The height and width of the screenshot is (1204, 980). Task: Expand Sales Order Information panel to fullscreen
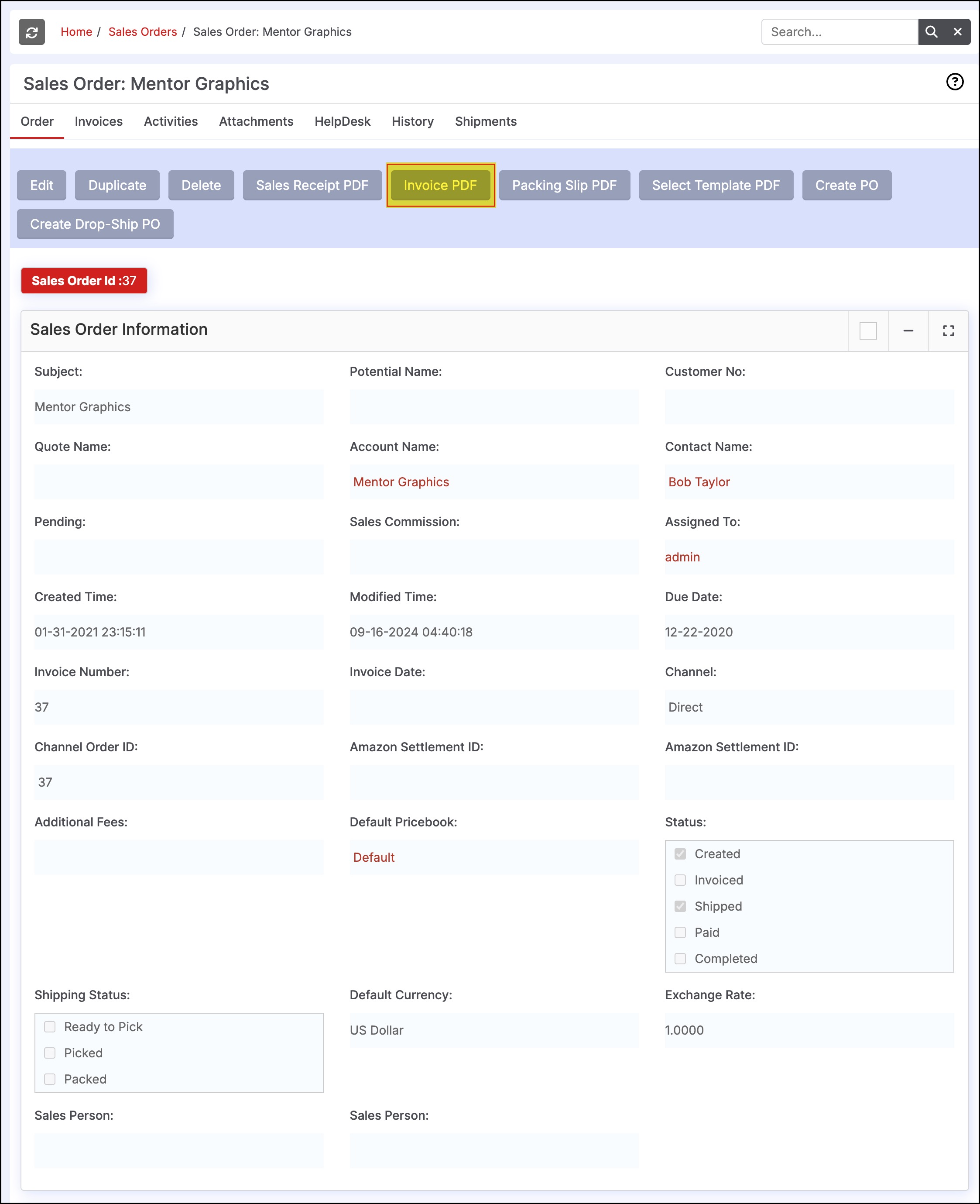(x=949, y=331)
